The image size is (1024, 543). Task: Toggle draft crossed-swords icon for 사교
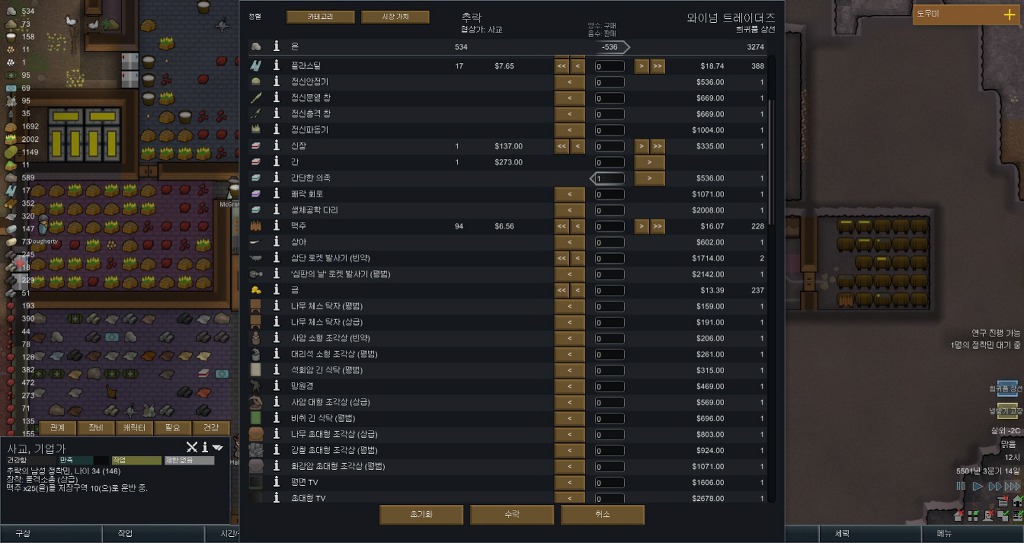tap(191, 447)
